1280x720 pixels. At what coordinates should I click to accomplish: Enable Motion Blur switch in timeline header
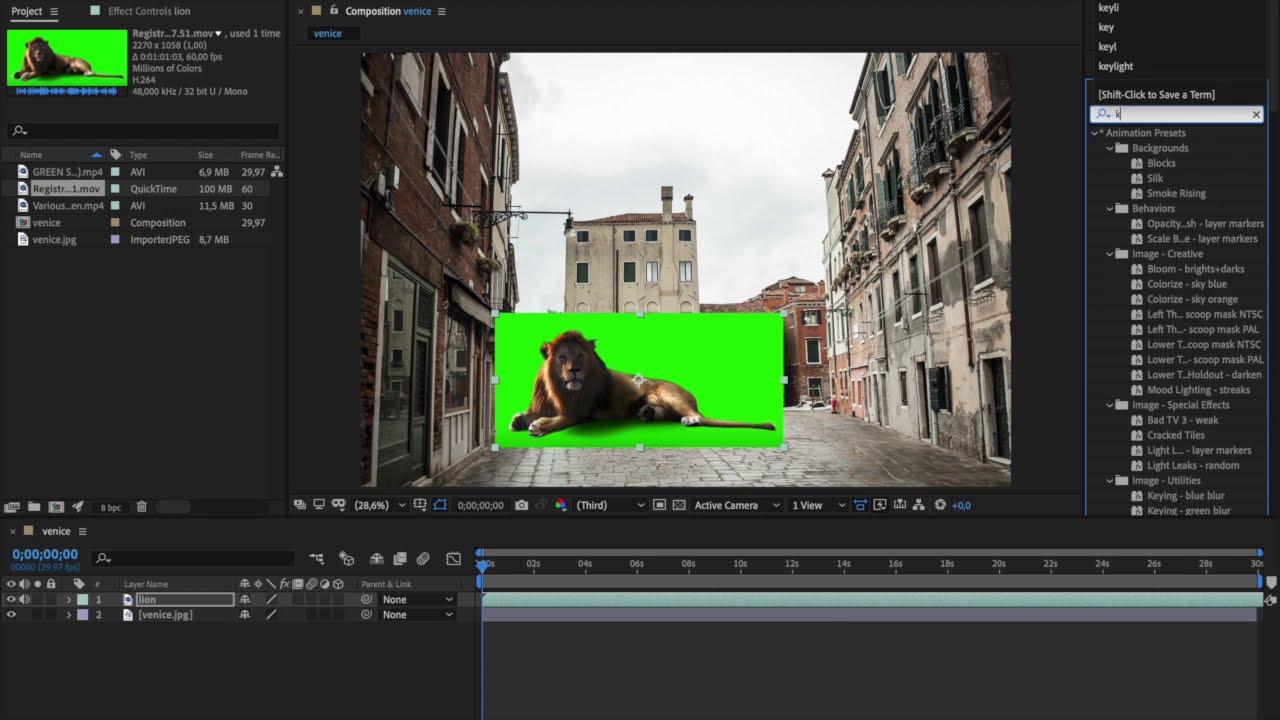[423, 558]
